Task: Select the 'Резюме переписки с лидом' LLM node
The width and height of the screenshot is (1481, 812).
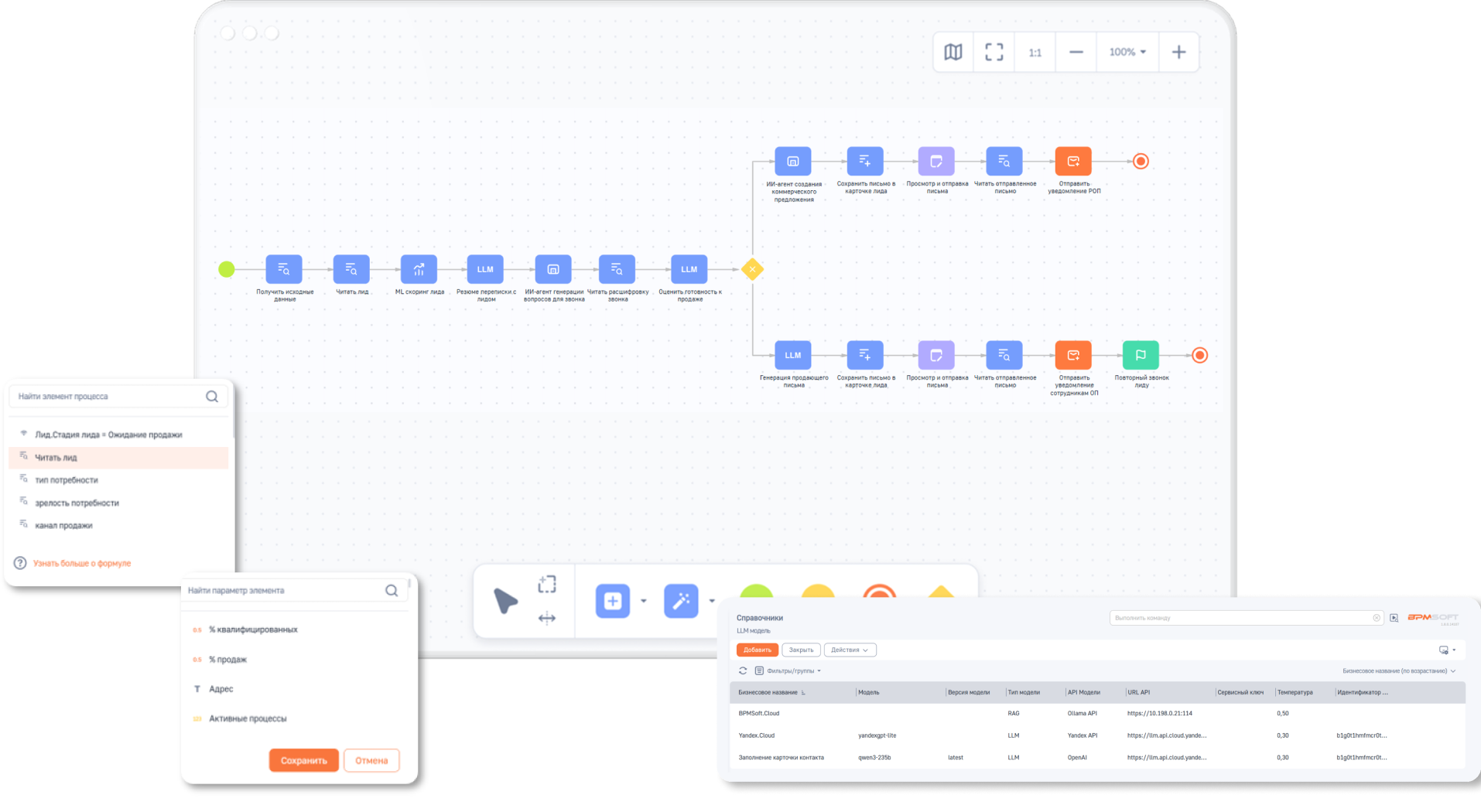Action: pos(485,269)
